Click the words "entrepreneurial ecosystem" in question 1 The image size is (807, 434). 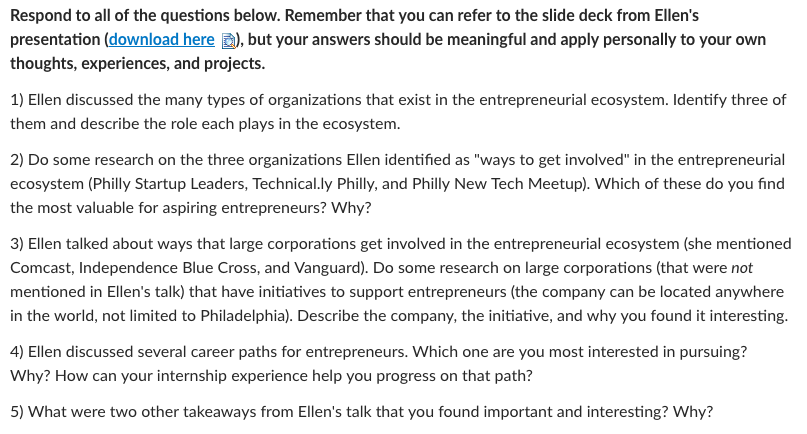coord(572,99)
